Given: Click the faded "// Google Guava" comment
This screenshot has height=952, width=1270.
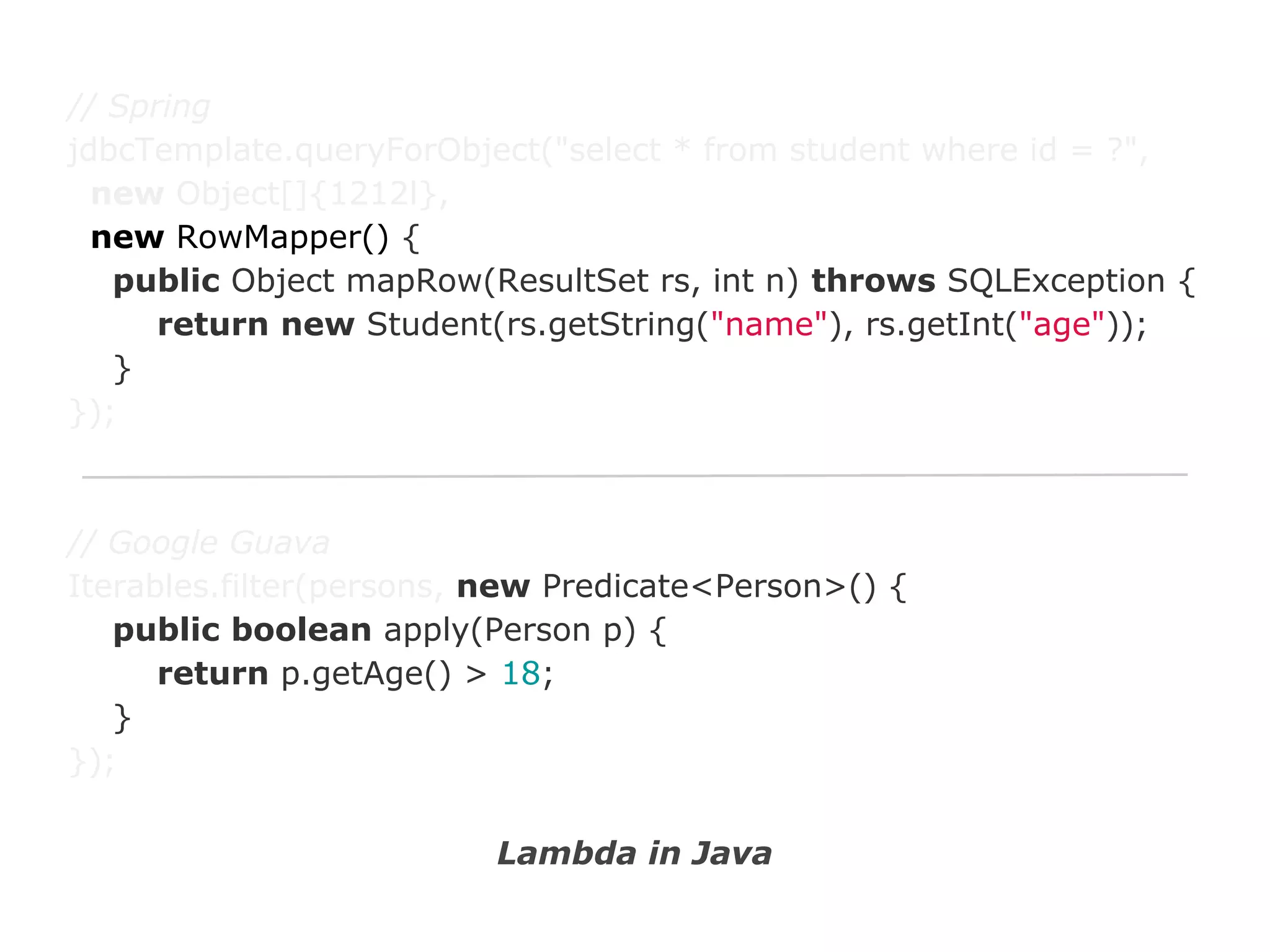Looking at the screenshot, I should point(198,543).
